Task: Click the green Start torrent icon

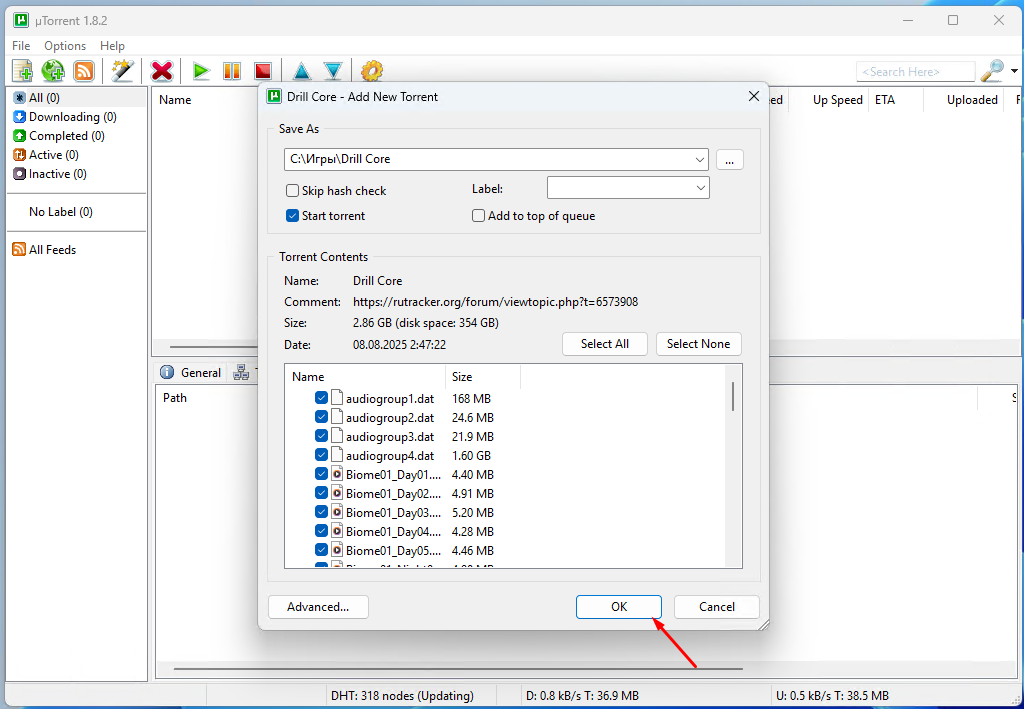Action: 201,71
